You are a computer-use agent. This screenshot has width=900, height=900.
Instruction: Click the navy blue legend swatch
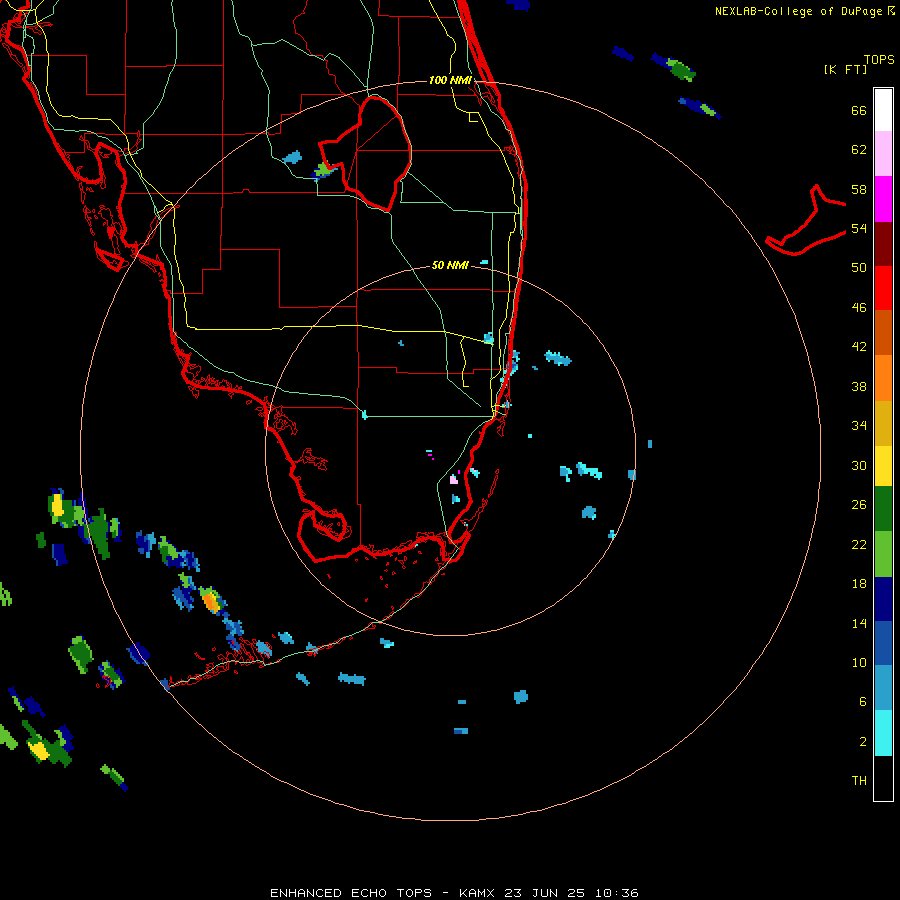(883, 599)
